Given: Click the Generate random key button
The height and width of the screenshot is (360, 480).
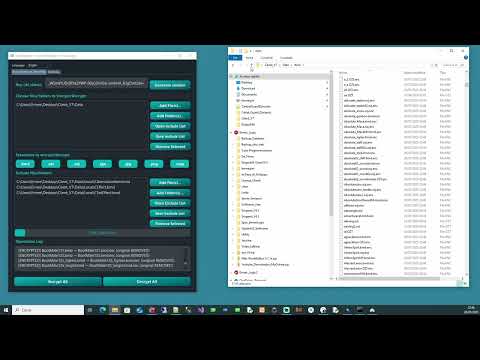Looking at the screenshot, I should 170,85.
